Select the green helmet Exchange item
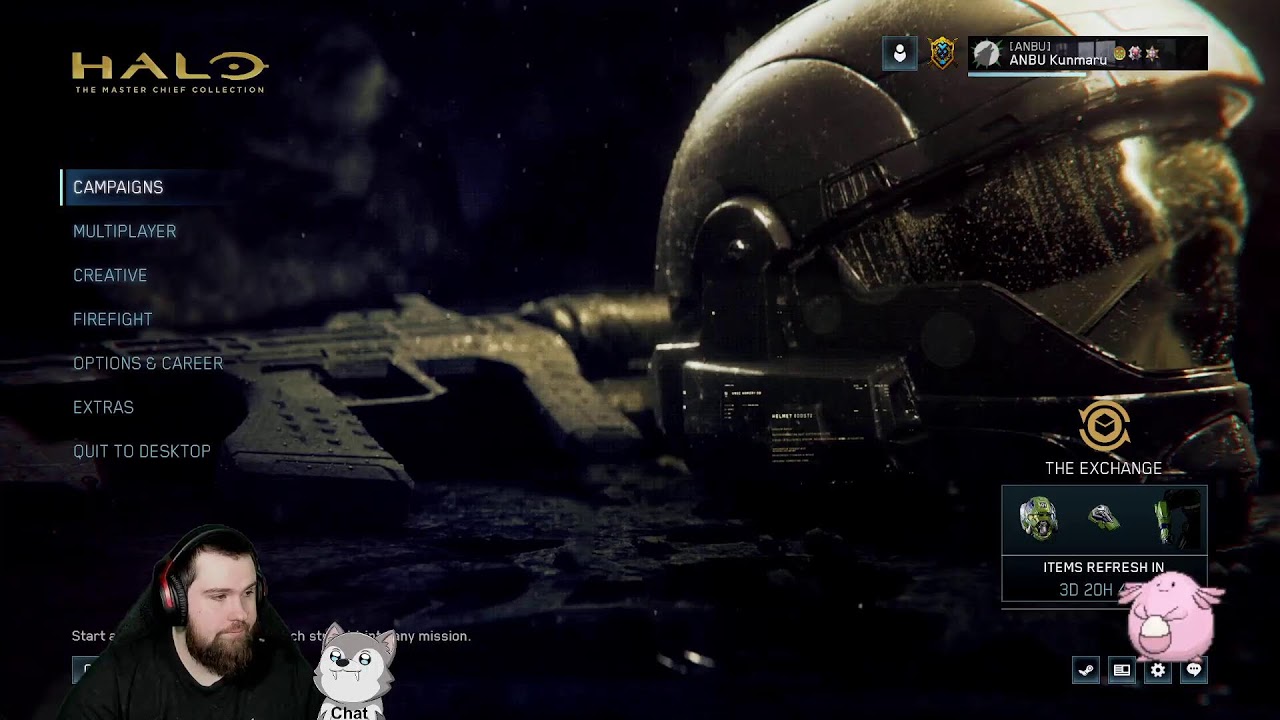This screenshot has width=1280, height=720. click(1038, 519)
